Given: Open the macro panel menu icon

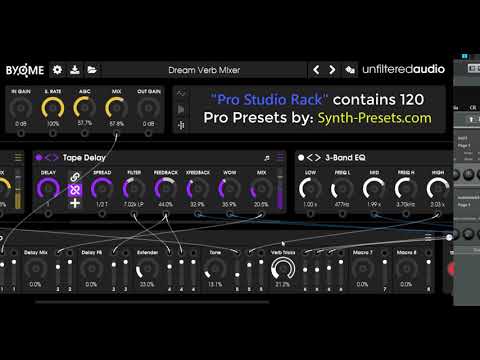Looking at the screenshot, I should tap(428, 237).
